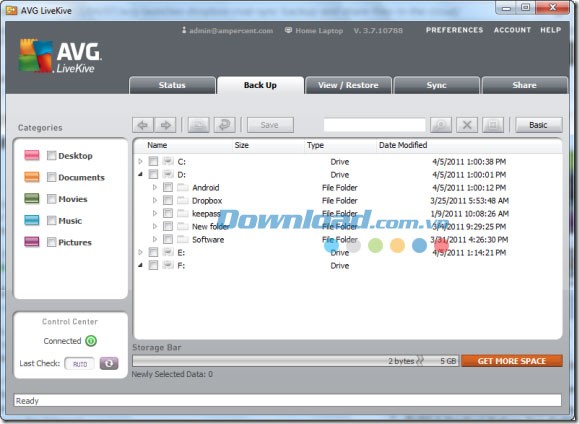Expand the E: drive node

click(140, 252)
